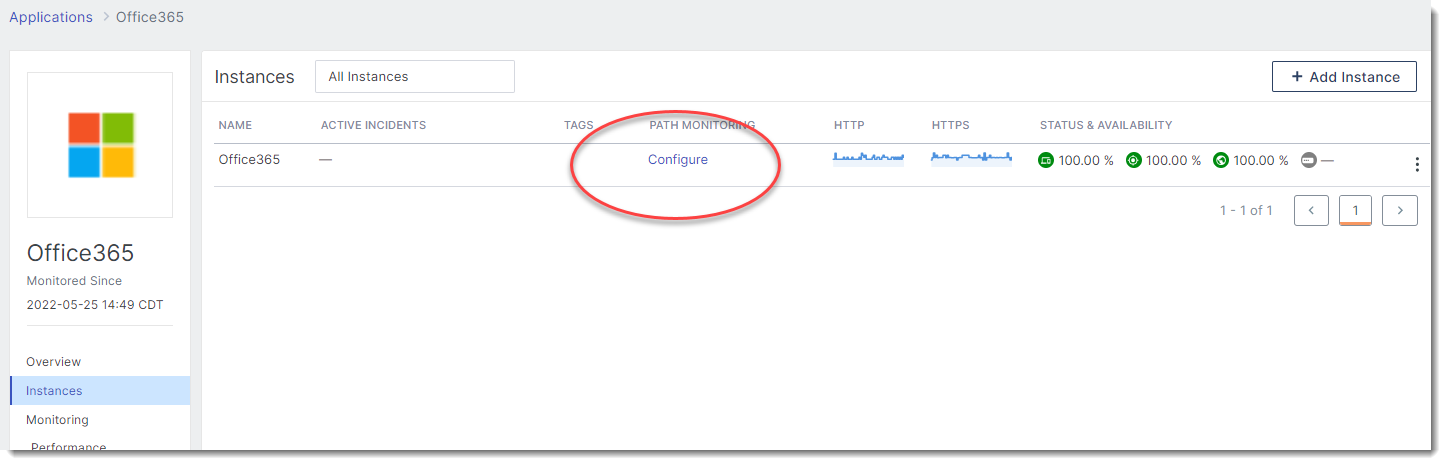Click the 2022-05-25 14:49 CDT date
Image resolution: width=1446 pixels, height=465 pixels.
click(95, 304)
